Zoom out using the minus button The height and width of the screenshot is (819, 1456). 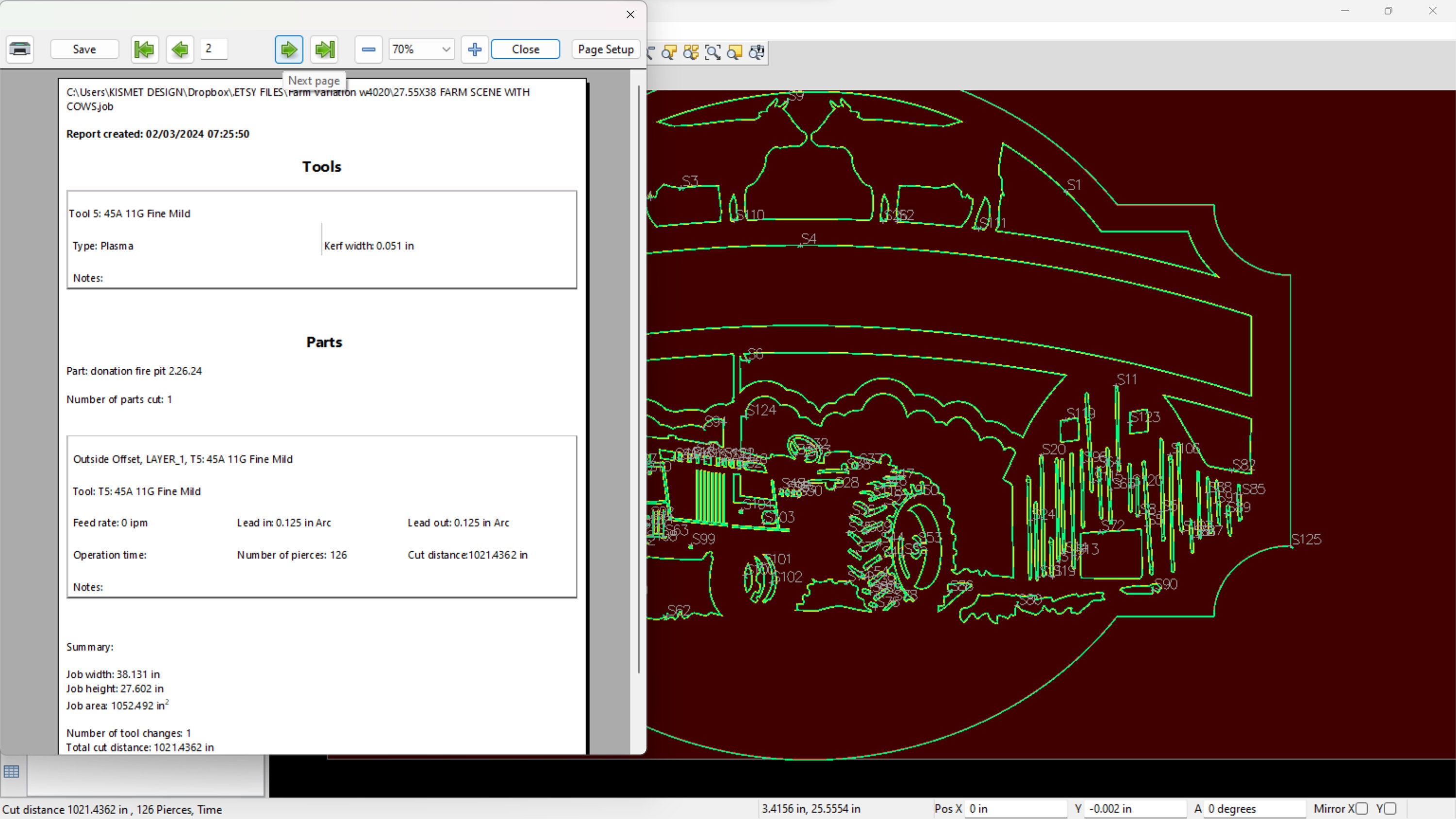tap(368, 49)
